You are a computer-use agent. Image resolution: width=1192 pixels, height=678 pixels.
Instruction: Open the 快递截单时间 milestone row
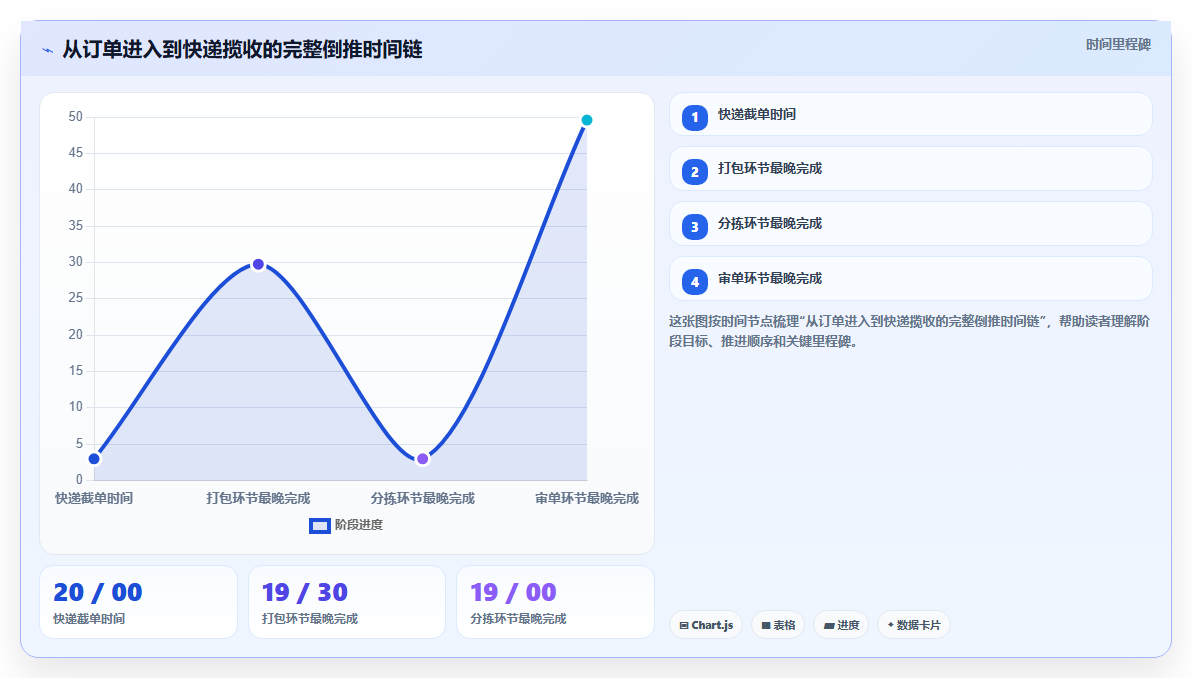click(x=911, y=115)
